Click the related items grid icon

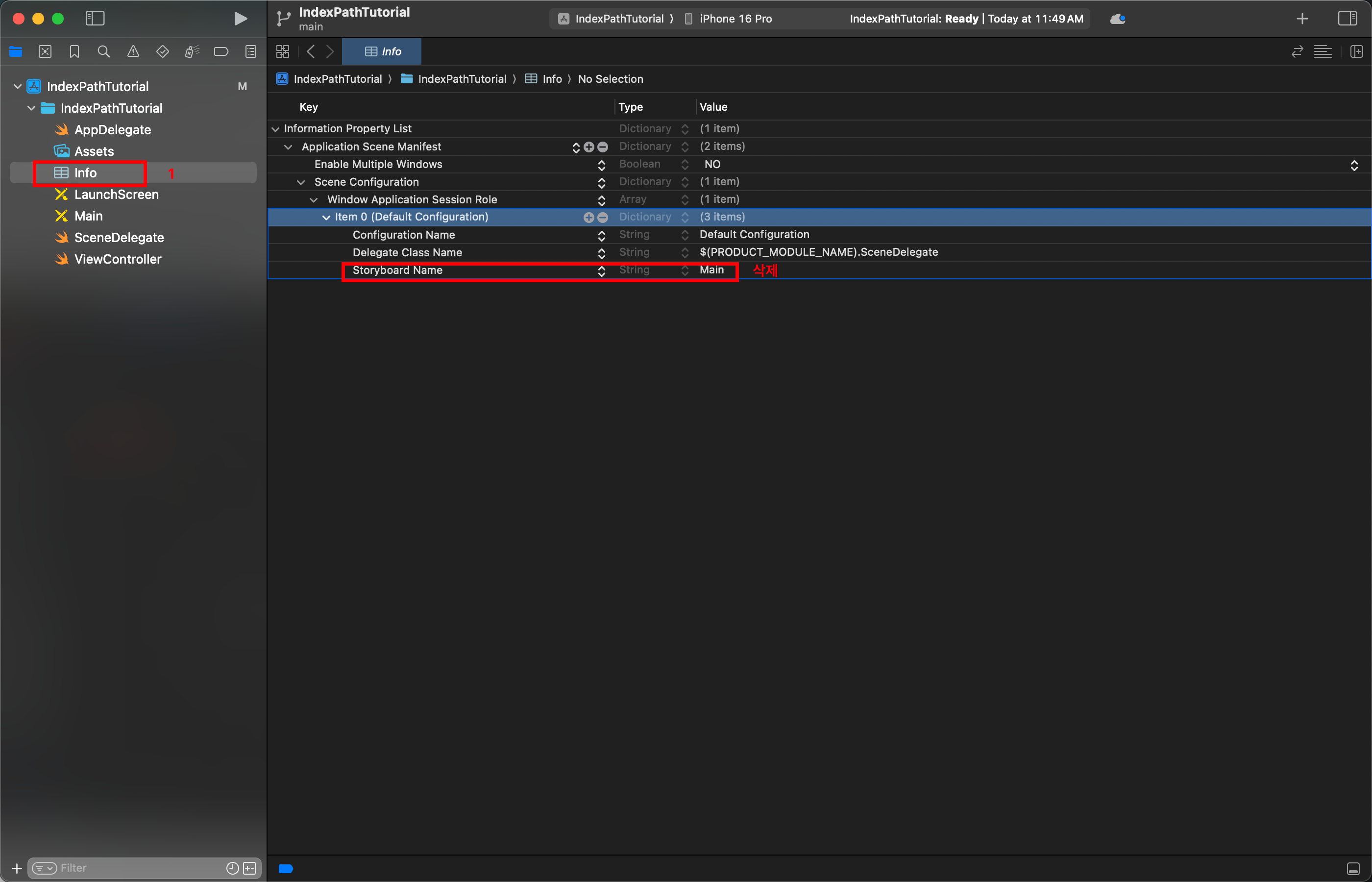[x=283, y=51]
